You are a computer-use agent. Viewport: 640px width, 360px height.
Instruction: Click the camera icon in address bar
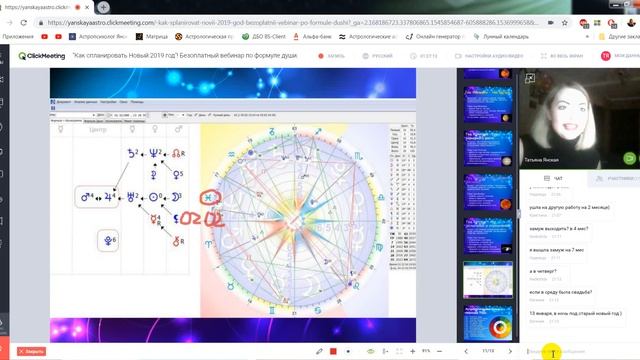pyautogui.click(x=551, y=23)
